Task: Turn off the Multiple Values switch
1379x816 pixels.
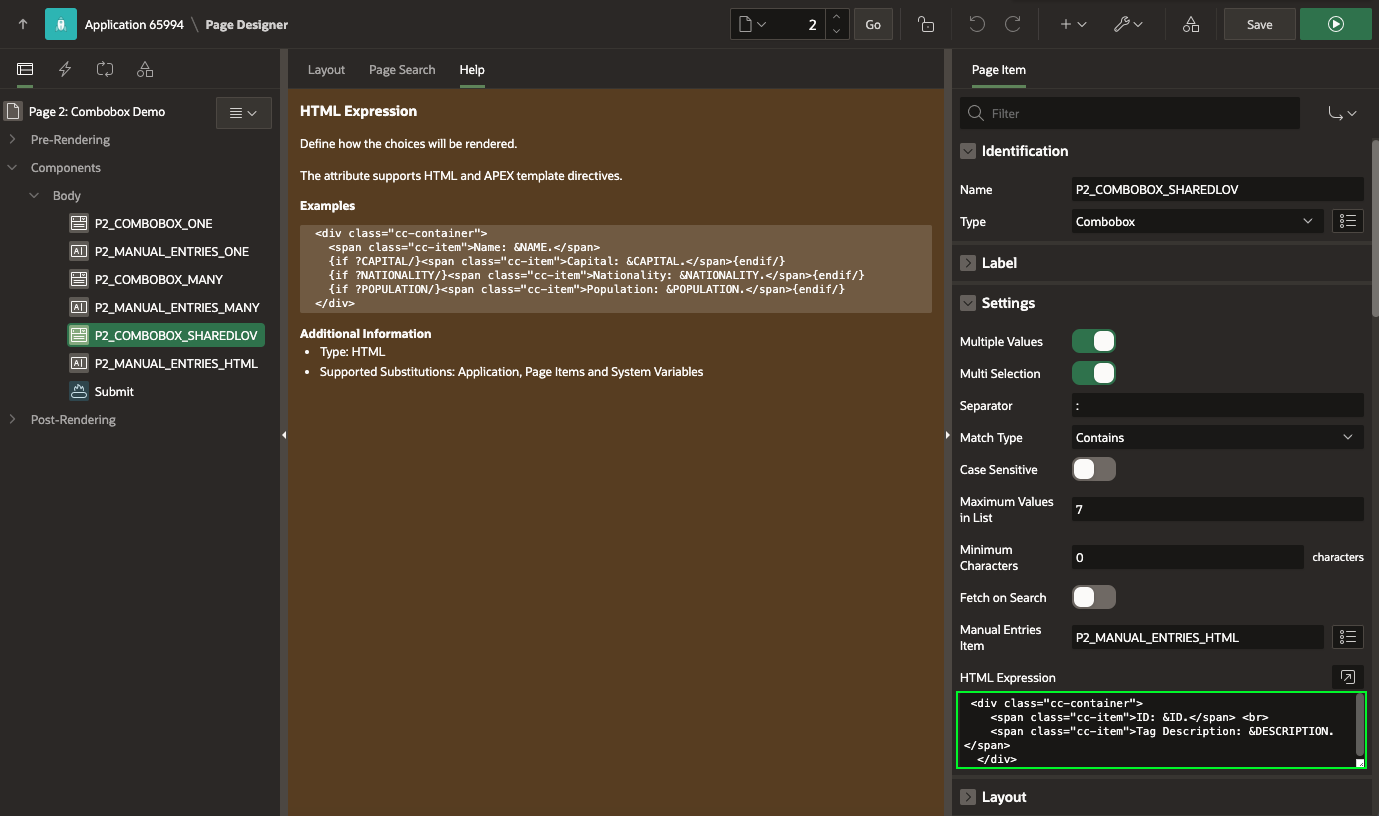Action: coord(1093,342)
